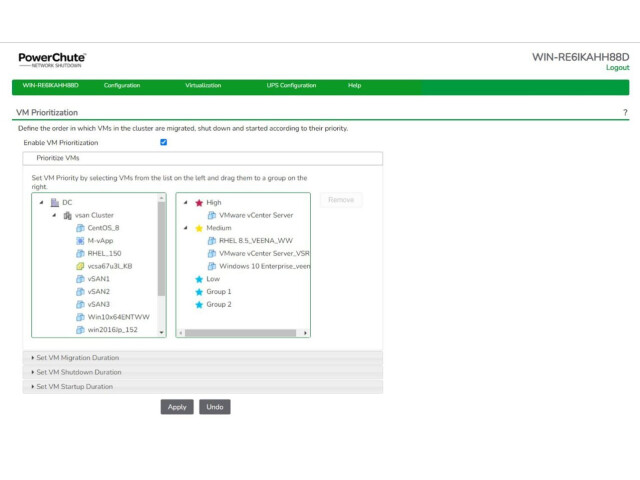The width and height of the screenshot is (640, 480).
Task: Open the UPS Configuration menu
Action: (291, 85)
